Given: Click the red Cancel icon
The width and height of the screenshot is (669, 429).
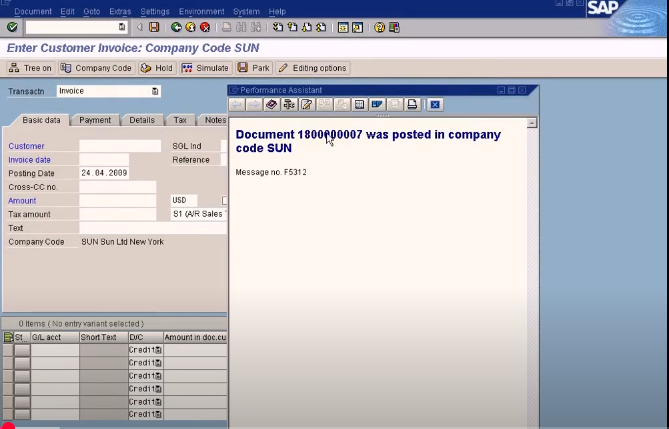Looking at the screenshot, I should pyautogui.click(x=205, y=27).
